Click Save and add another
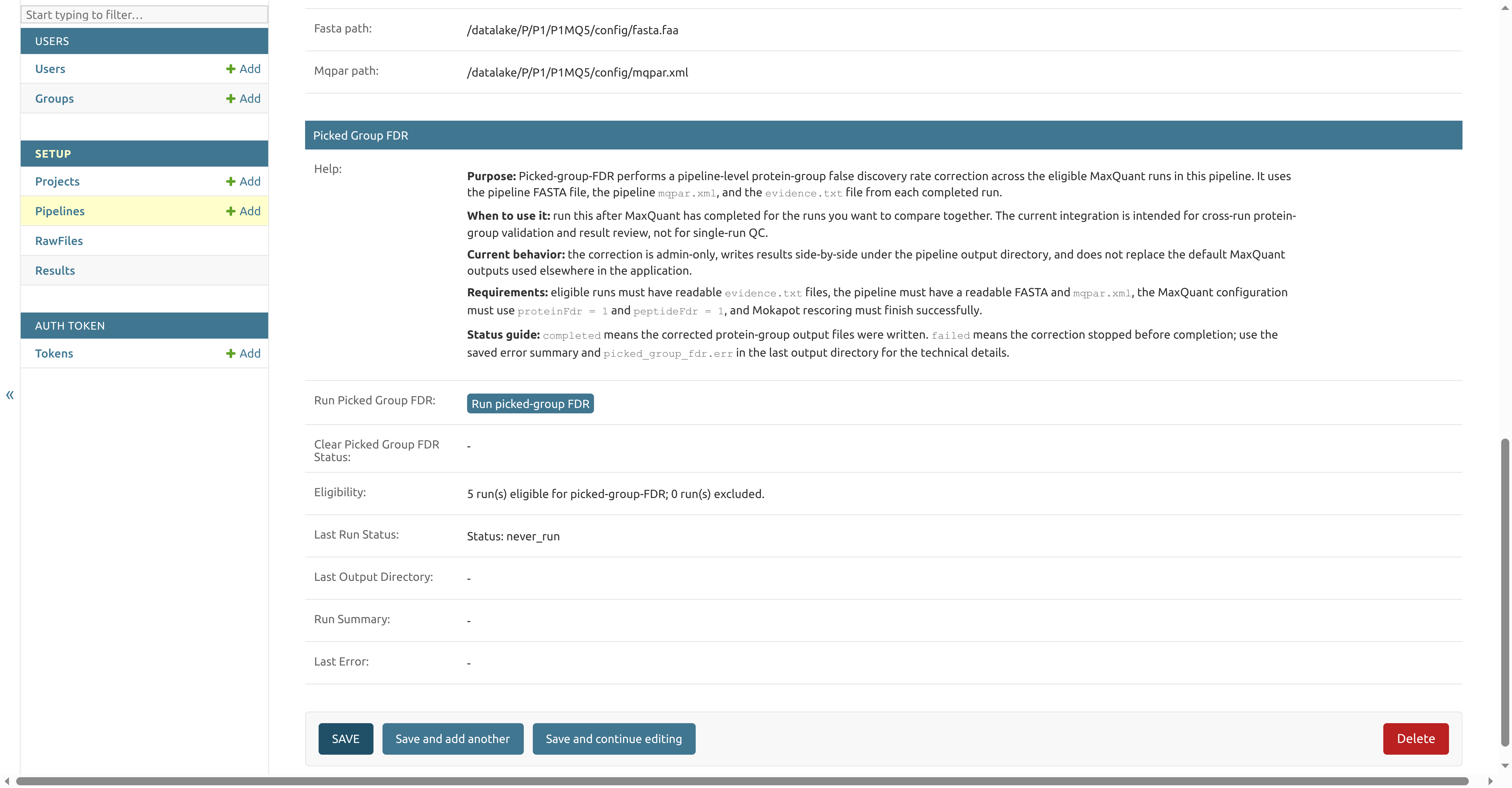This screenshot has width=1512, height=788. tap(452, 739)
